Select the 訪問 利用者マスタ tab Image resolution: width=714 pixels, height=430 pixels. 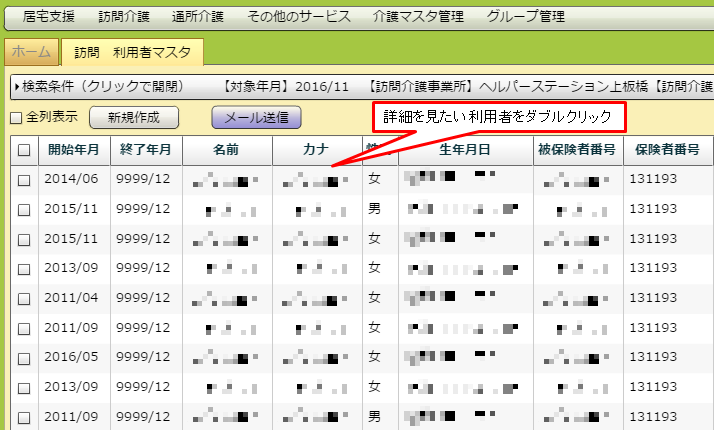coord(132,52)
